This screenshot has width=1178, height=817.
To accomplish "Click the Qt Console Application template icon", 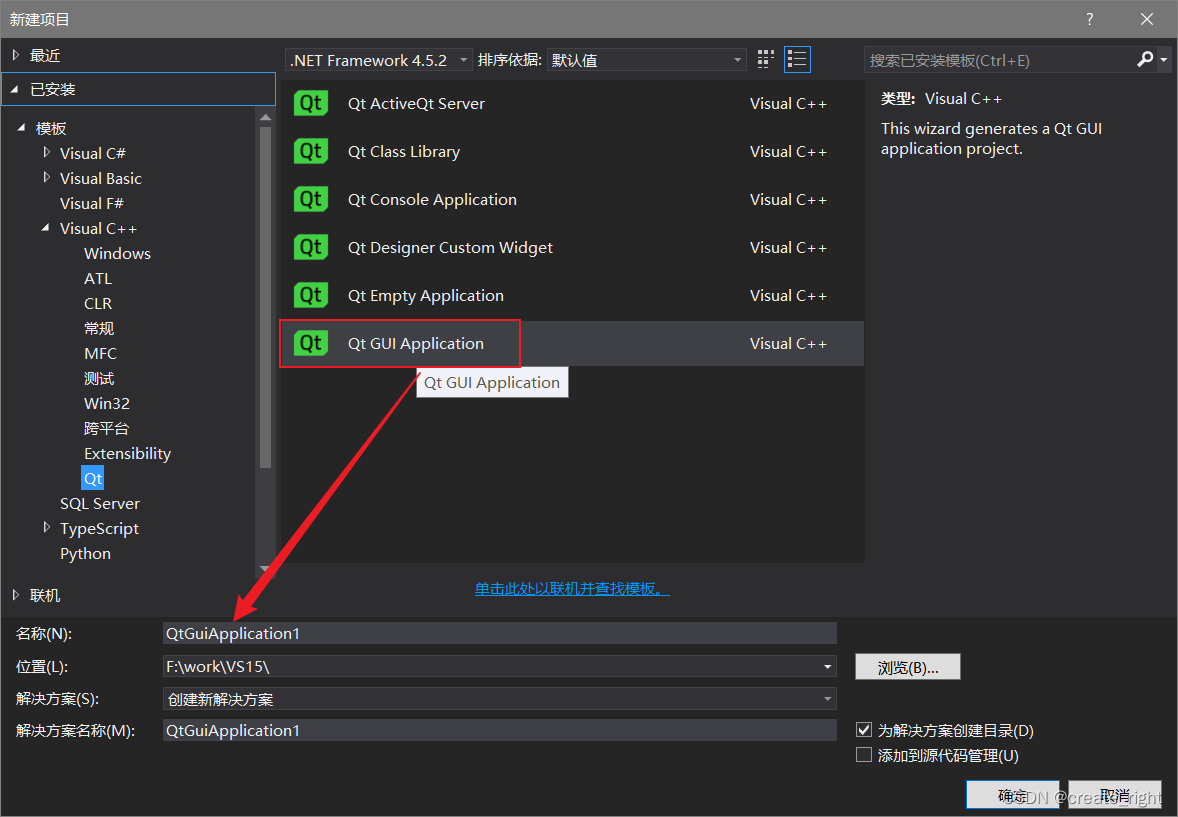I will coord(311,200).
